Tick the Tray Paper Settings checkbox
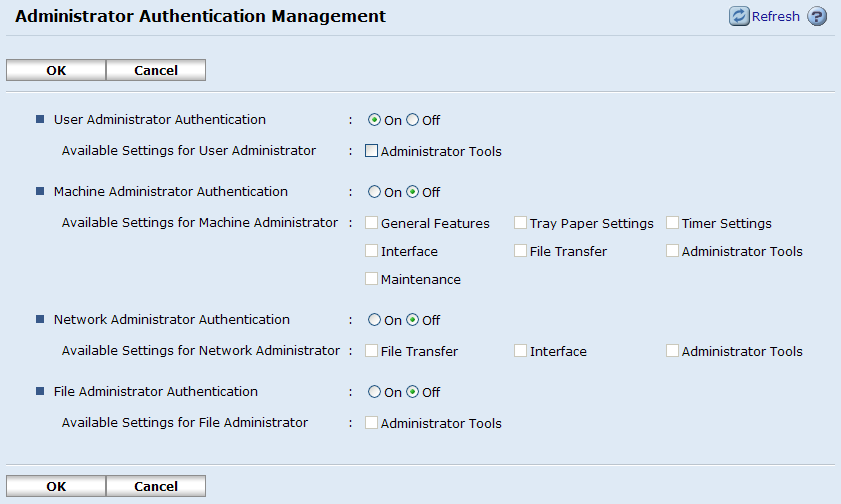 [x=521, y=223]
